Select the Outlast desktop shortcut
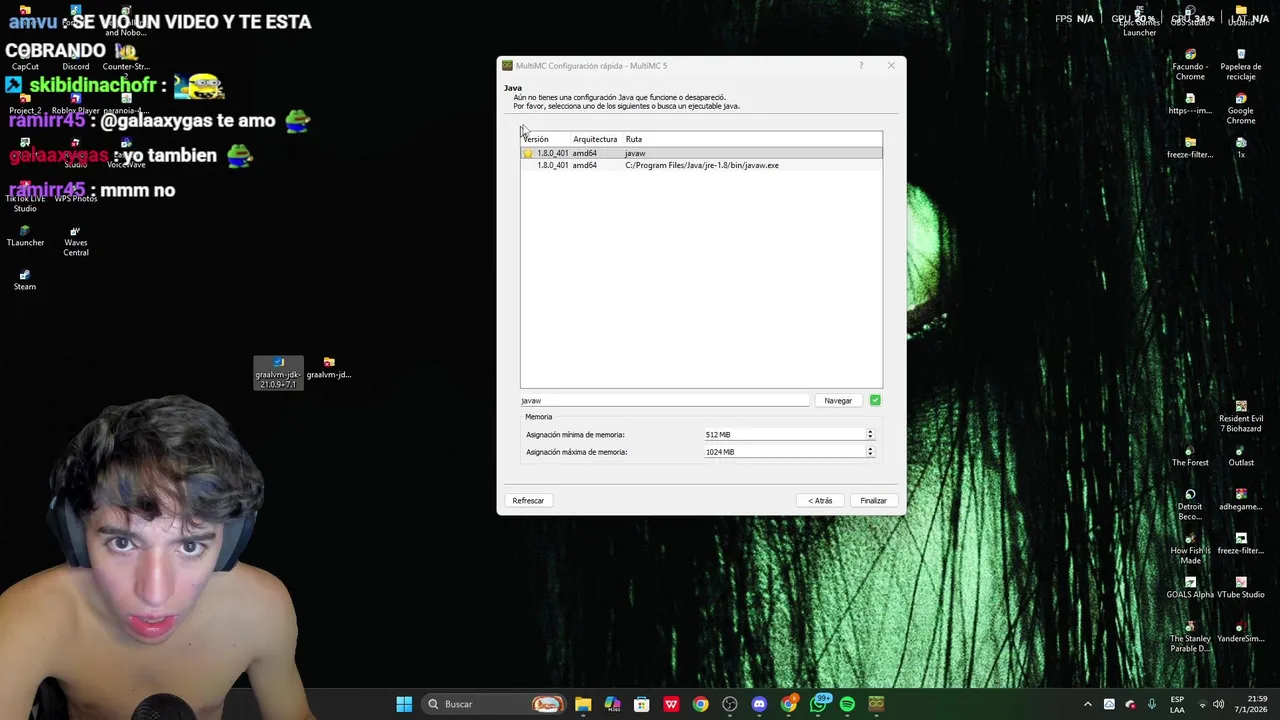 tap(1241, 456)
